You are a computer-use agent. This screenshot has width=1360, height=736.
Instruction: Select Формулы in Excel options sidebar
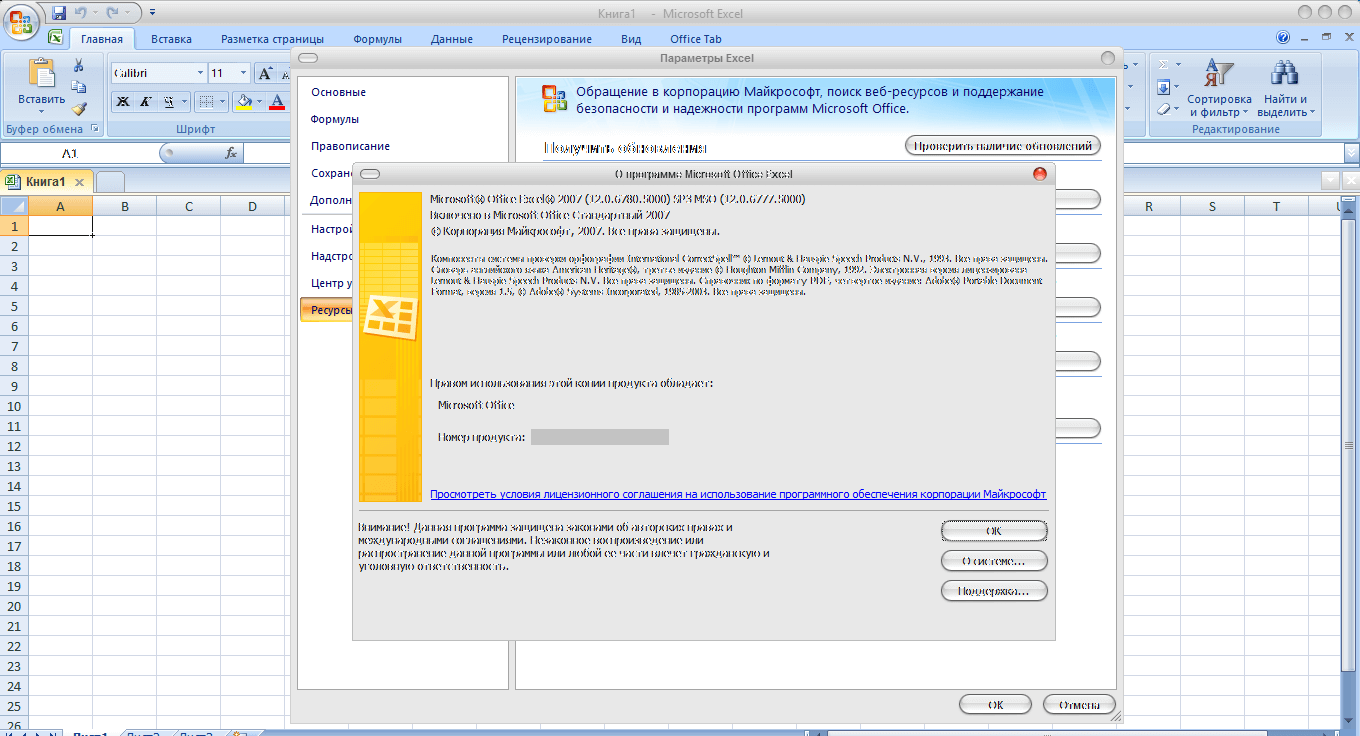pyautogui.click(x=335, y=119)
